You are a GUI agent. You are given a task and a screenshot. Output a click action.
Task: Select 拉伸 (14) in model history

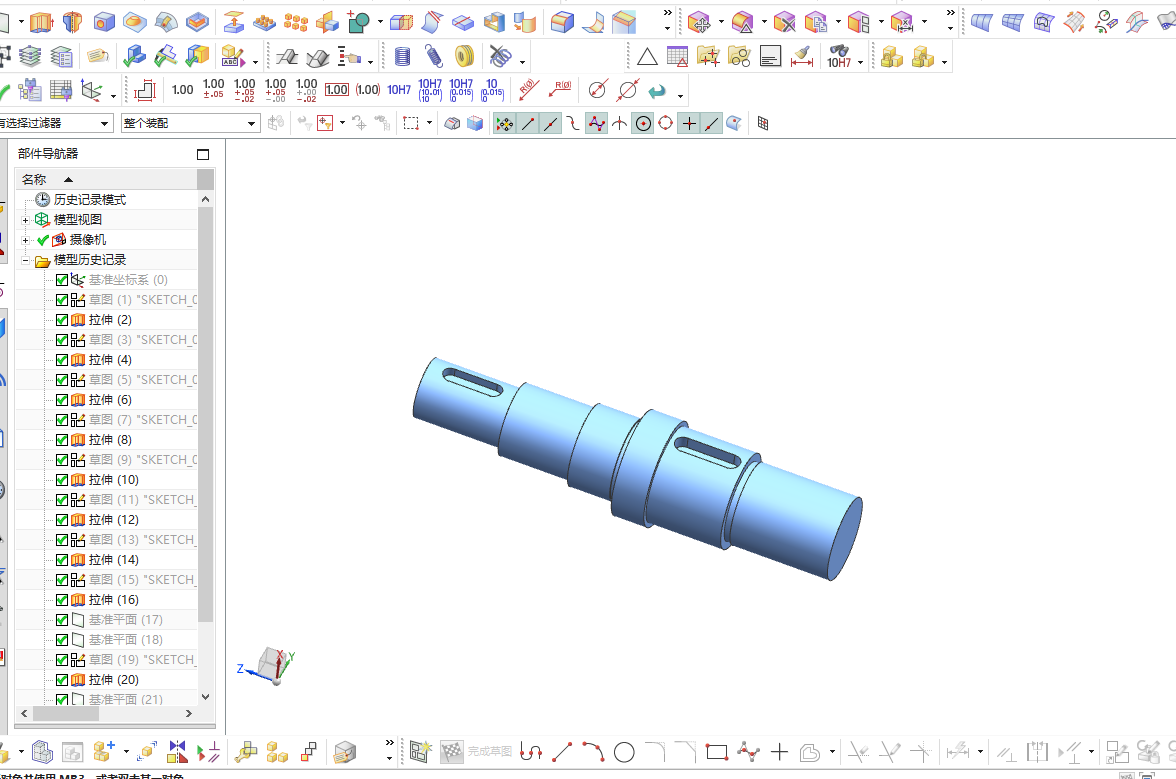tap(113, 560)
